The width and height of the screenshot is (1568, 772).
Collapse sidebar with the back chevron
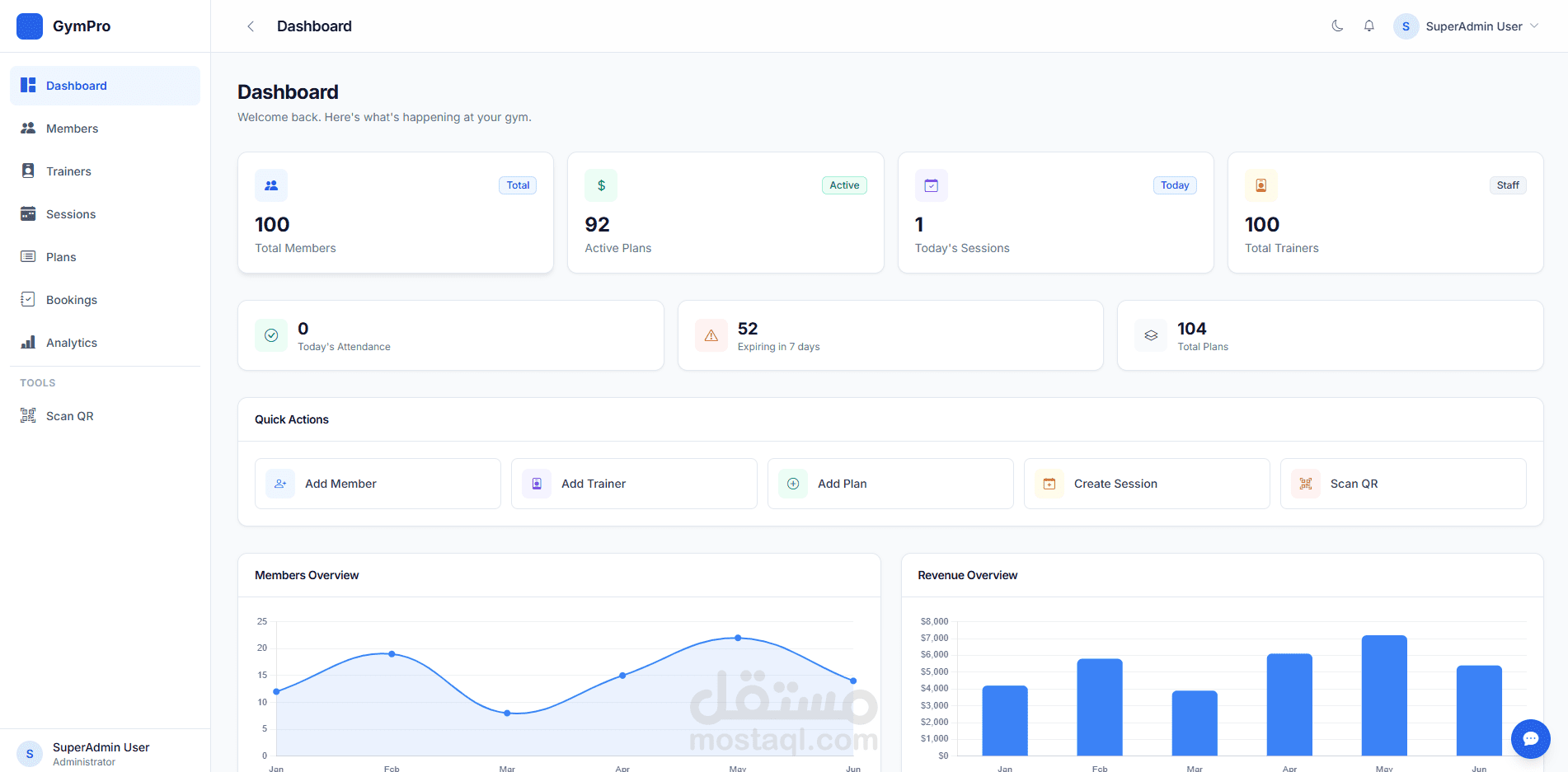point(251,26)
